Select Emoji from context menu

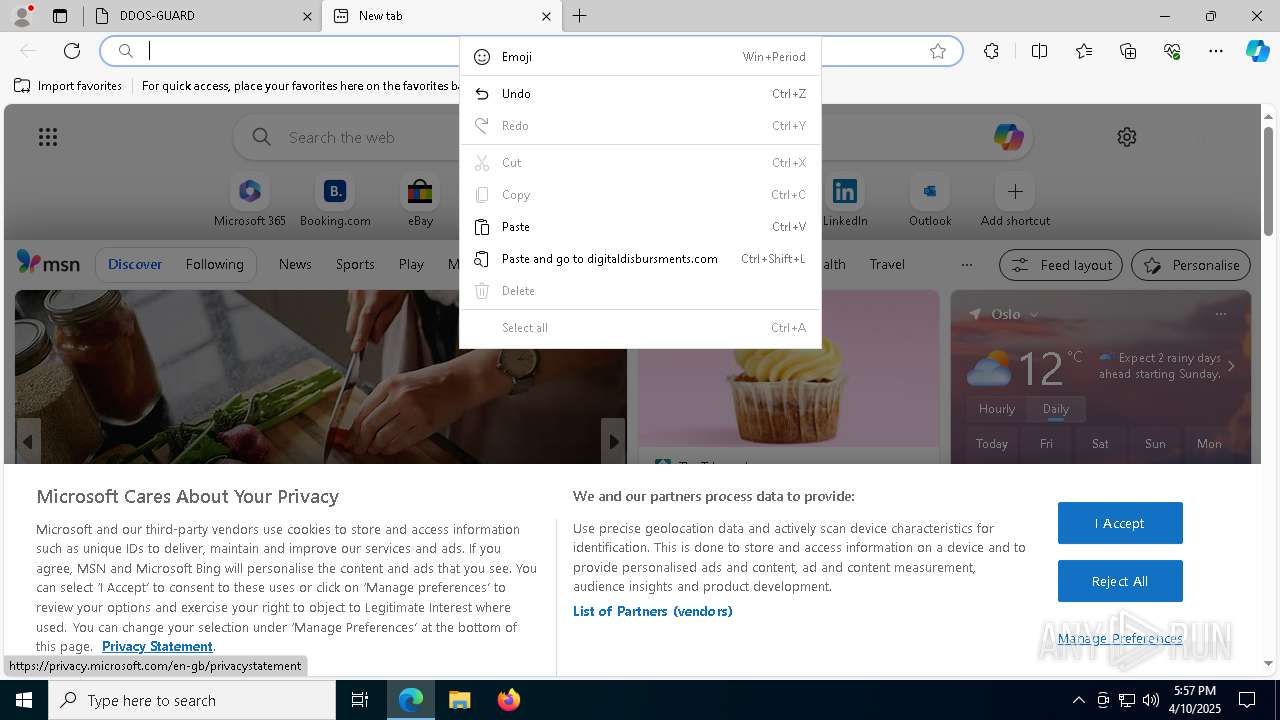(640, 57)
